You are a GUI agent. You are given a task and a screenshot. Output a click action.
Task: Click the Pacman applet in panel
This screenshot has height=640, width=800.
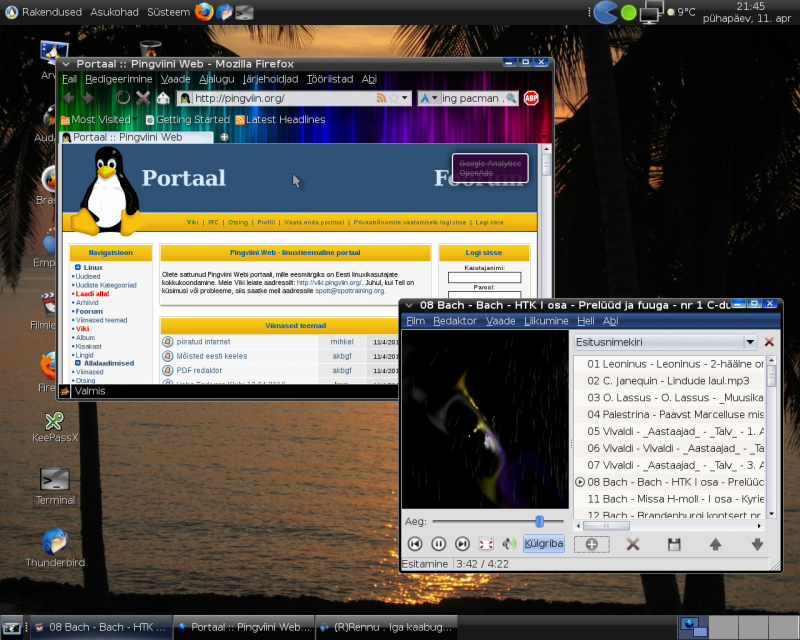tap(606, 12)
